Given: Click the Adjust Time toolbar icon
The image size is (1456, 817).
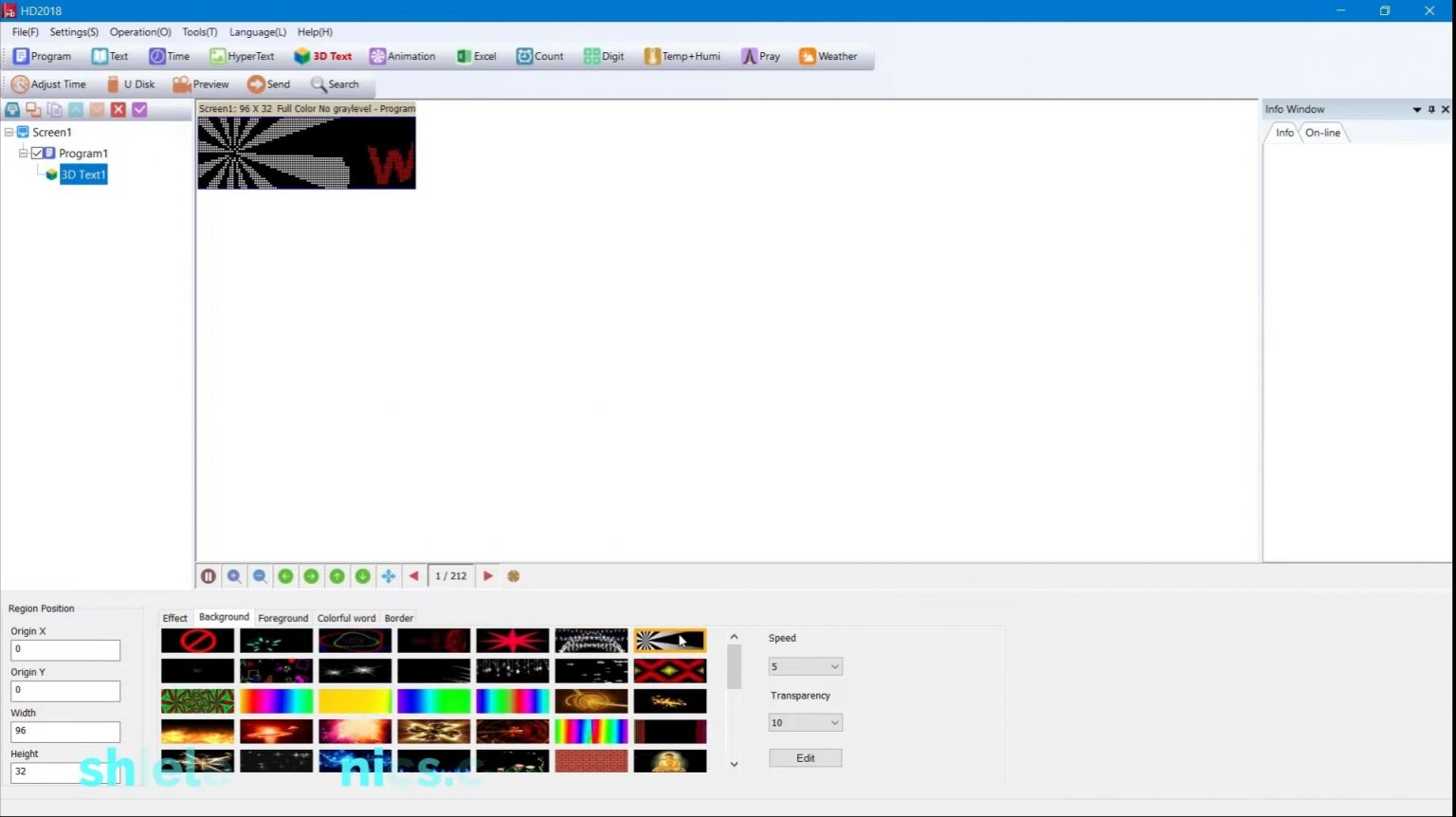Looking at the screenshot, I should pos(47,83).
